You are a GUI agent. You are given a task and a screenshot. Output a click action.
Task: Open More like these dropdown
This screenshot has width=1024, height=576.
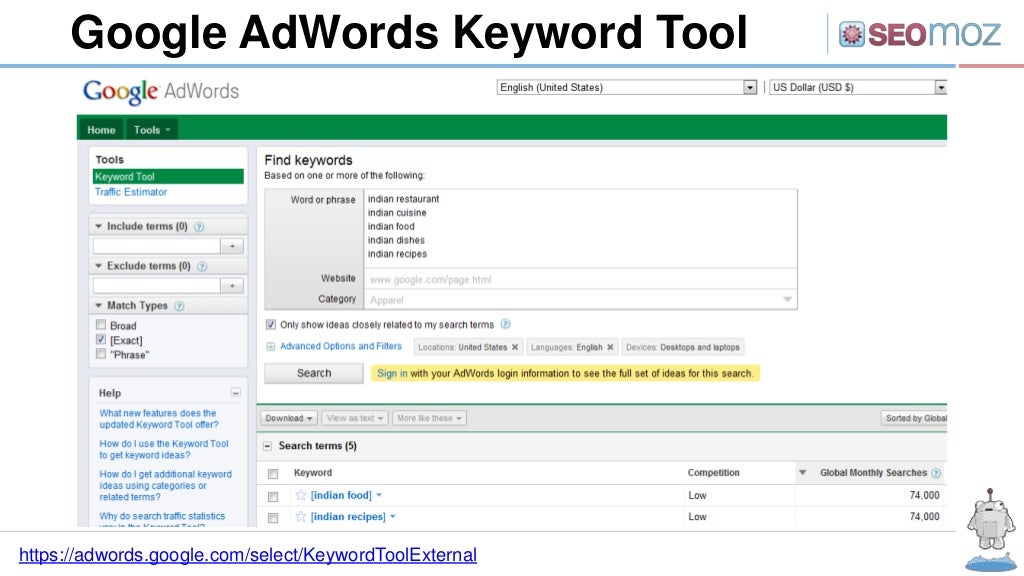pyautogui.click(x=429, y=418)
